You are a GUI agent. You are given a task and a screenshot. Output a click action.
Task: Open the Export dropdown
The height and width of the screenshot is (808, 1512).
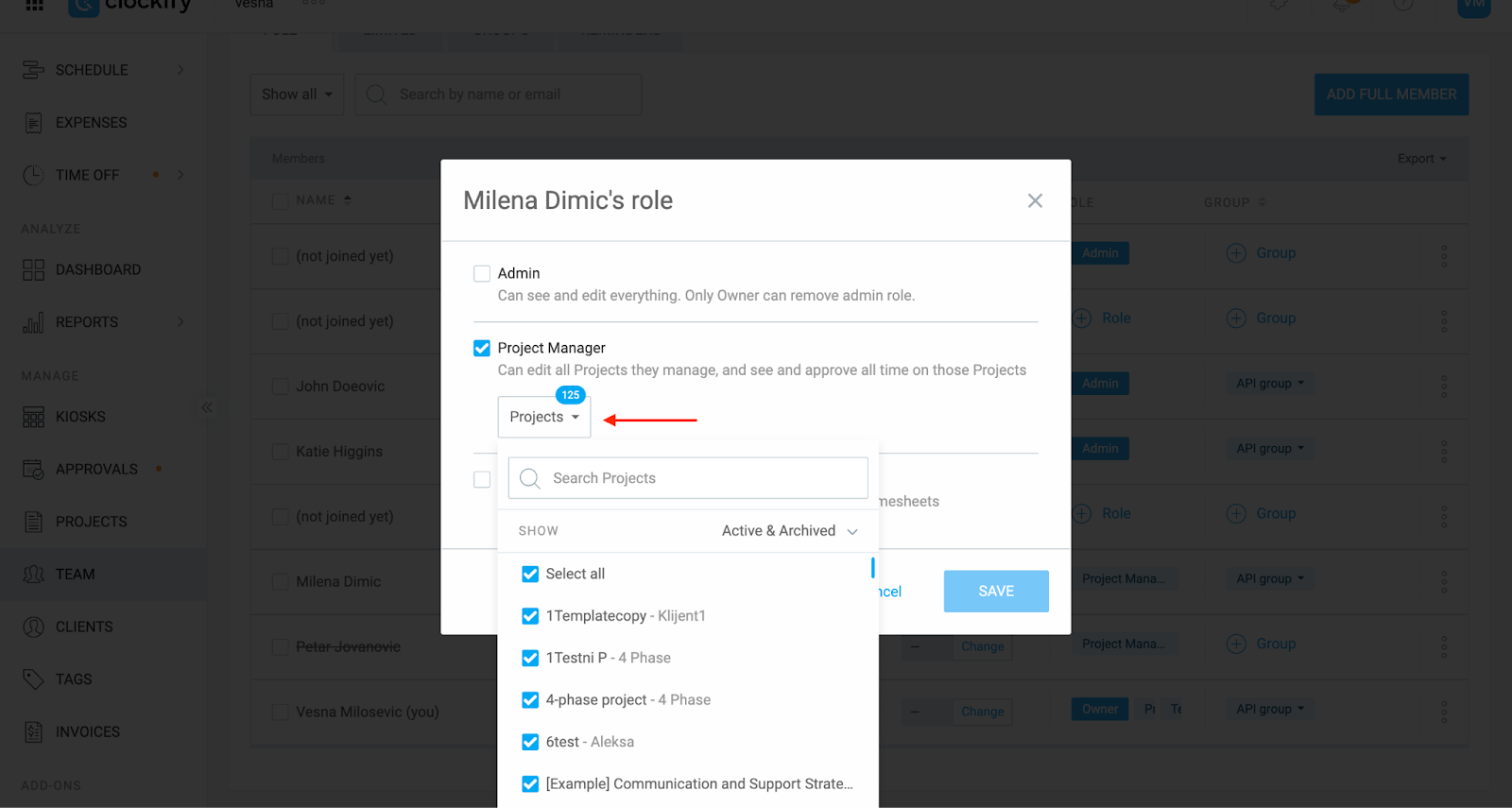(1422, 159)
